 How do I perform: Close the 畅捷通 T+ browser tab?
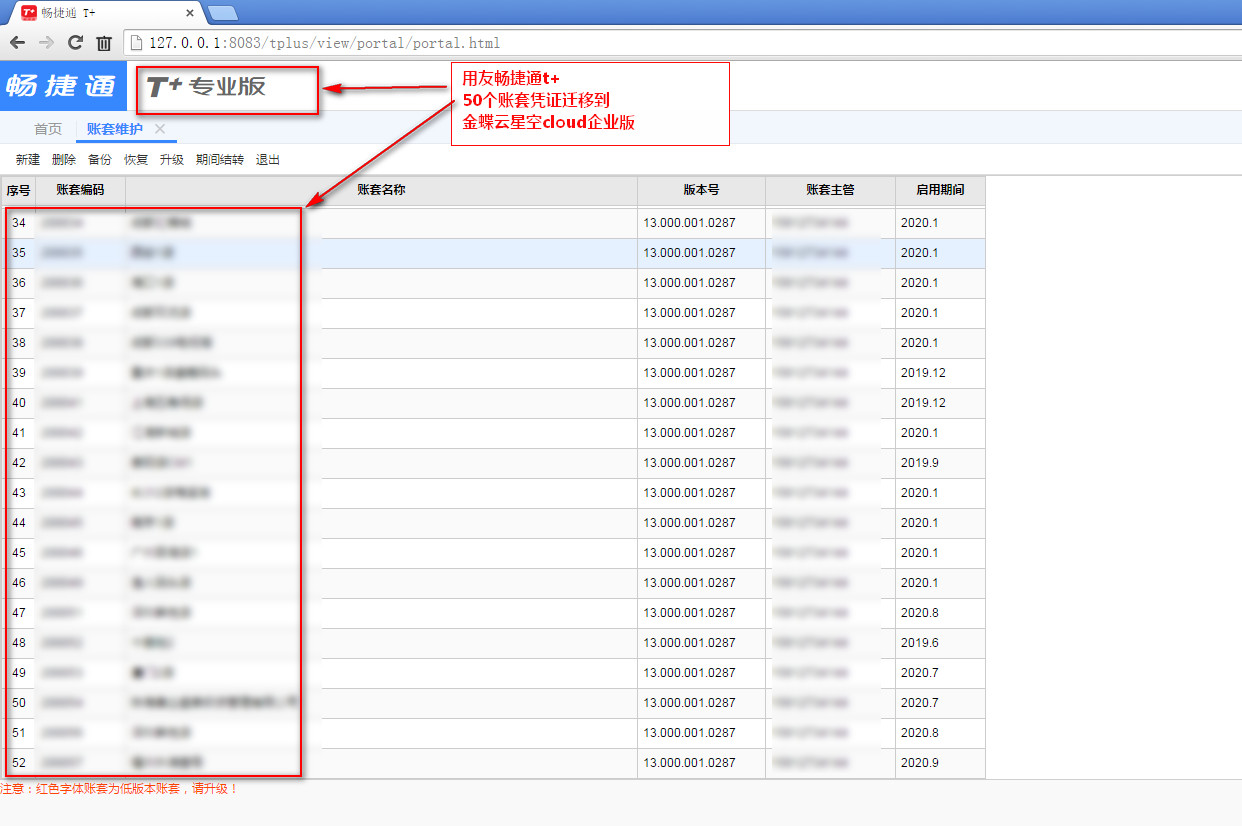pos(190,13)
